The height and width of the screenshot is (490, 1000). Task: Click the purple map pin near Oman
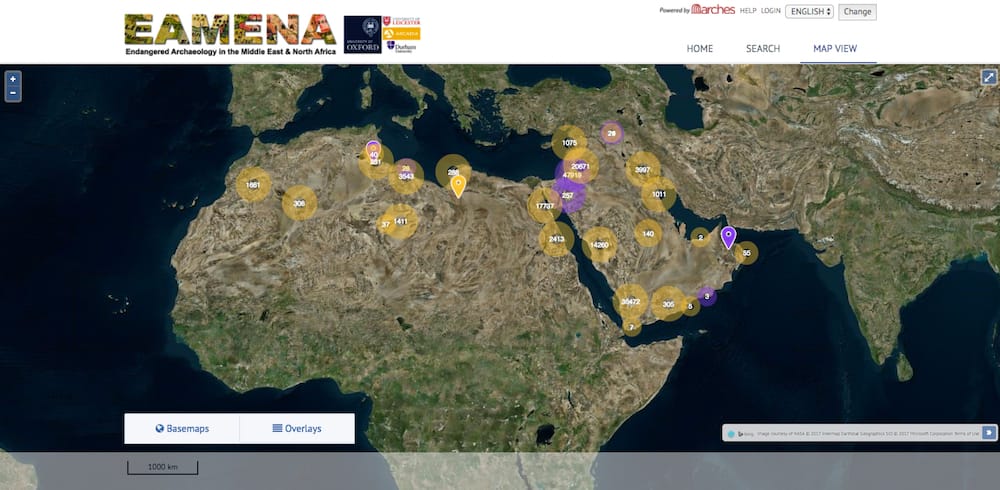[x=728, y=237]
